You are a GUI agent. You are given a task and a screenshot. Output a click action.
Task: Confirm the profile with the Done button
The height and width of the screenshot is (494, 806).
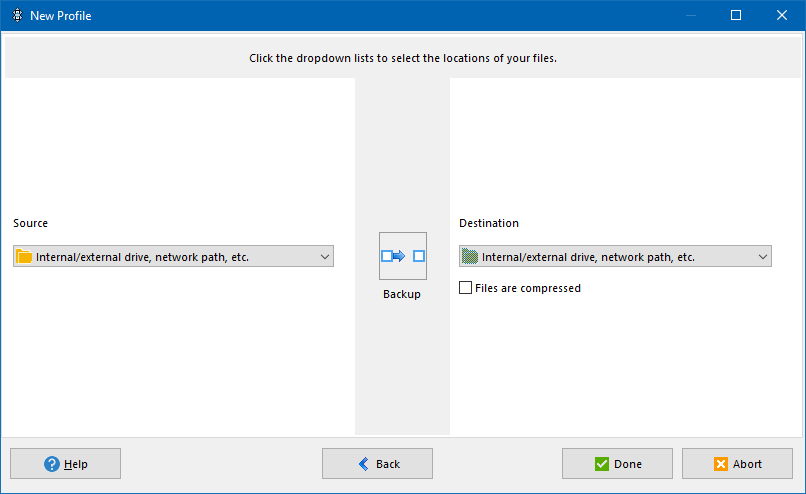[617, 464]
